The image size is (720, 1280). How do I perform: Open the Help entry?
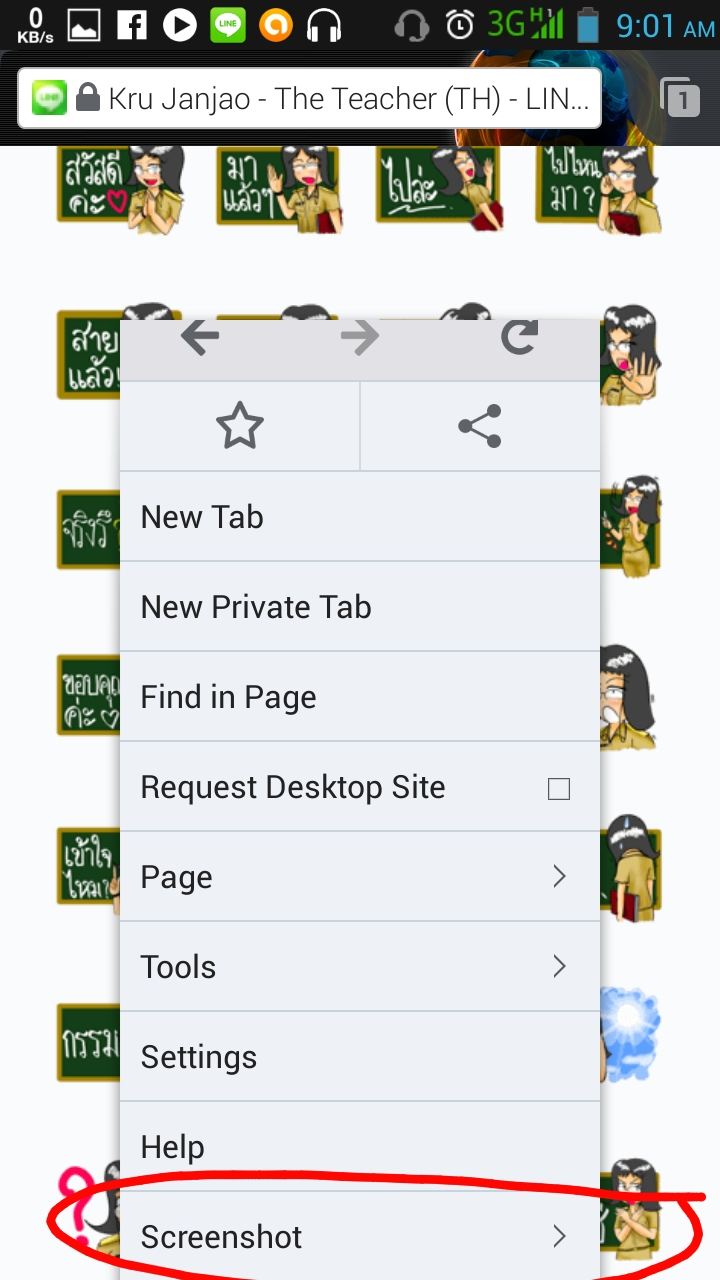coord(360,1147)
